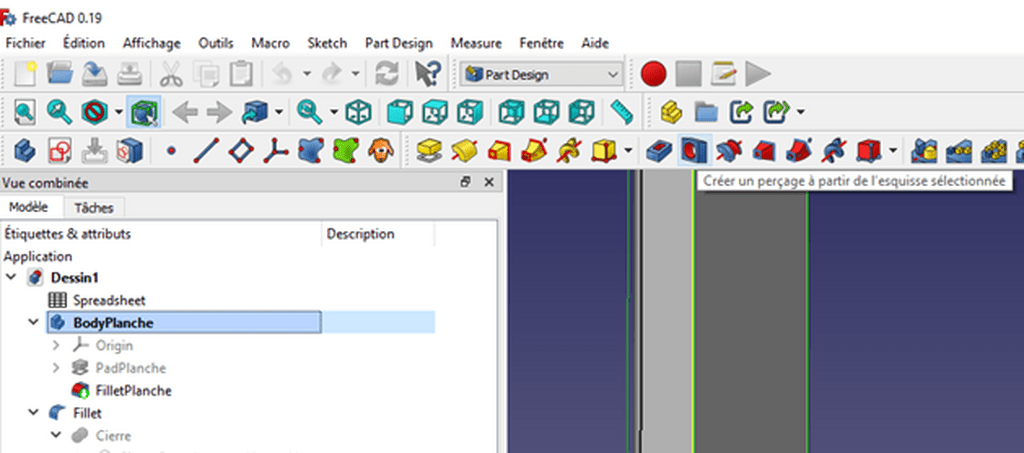Start macro recording with red circle
The height and width of the screenshot is (453, 1024).
pyautogui.click(x=653, y=74)
